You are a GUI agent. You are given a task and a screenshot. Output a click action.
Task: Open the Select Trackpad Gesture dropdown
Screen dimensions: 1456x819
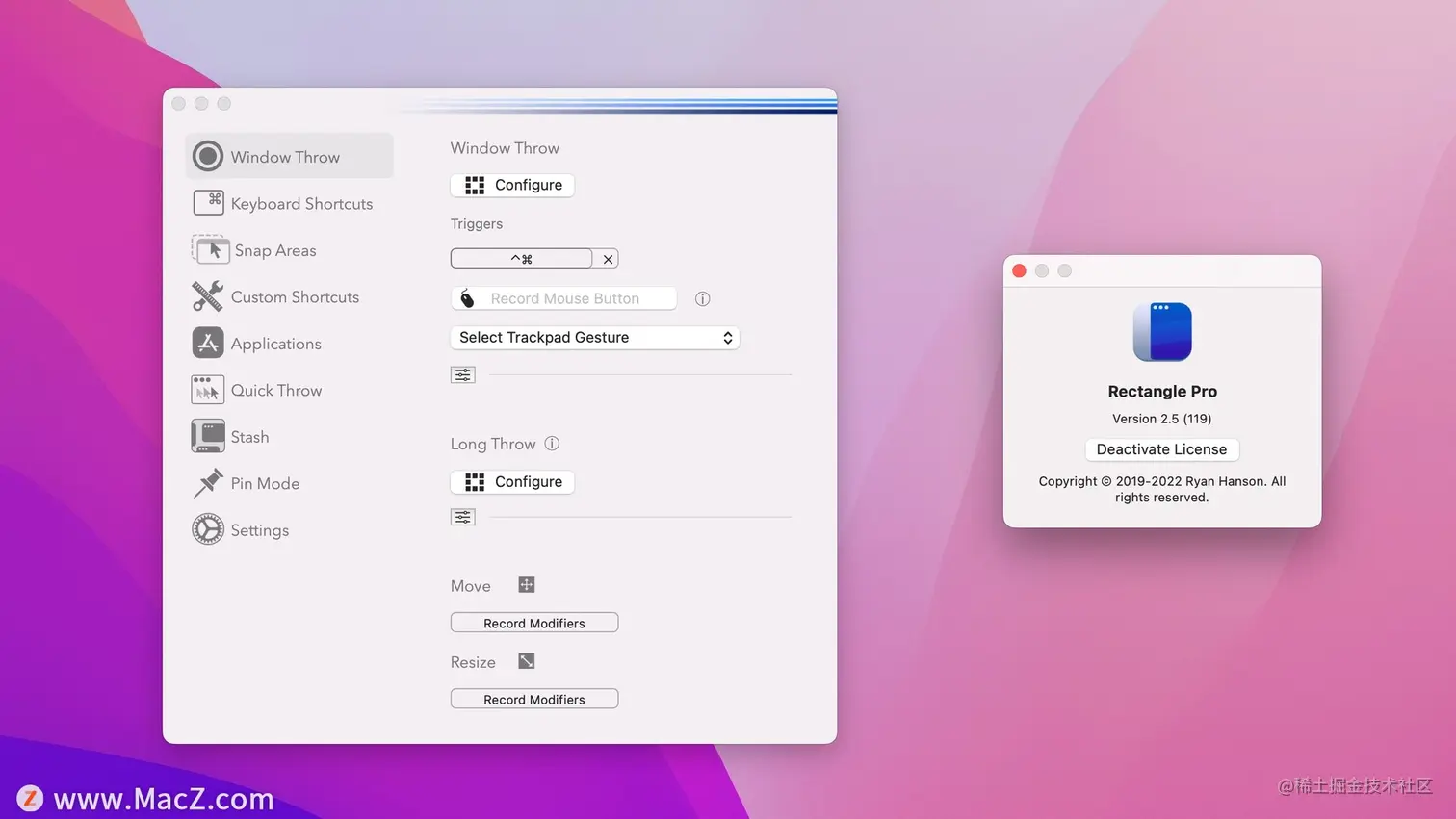[x=595, y=337]
